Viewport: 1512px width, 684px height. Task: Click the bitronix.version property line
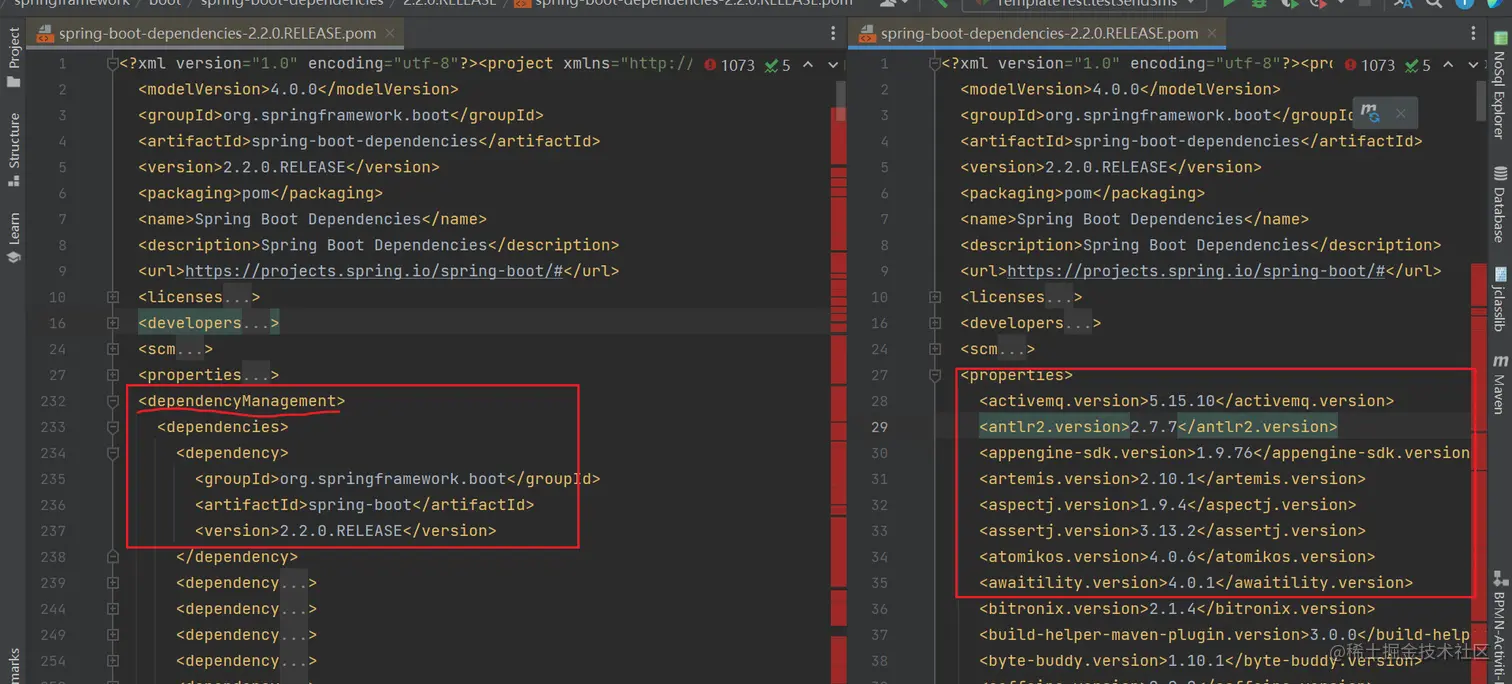point(1177,609)
